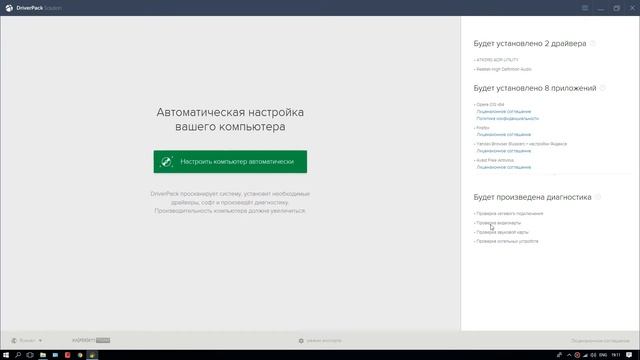Image resolution: width=640 pixels, height=360 pixels.
Task: Open File Explorer from the taskbar
Action: point(42,355)
